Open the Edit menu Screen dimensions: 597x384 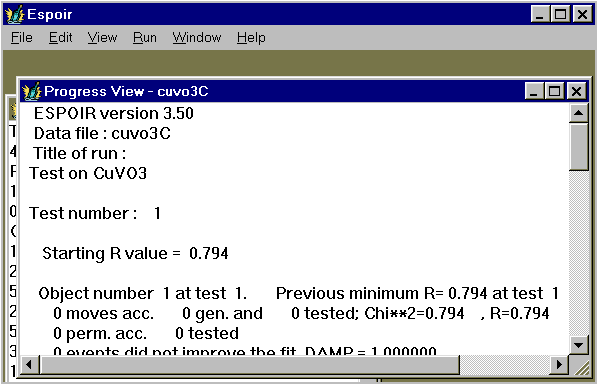(61, 38)
